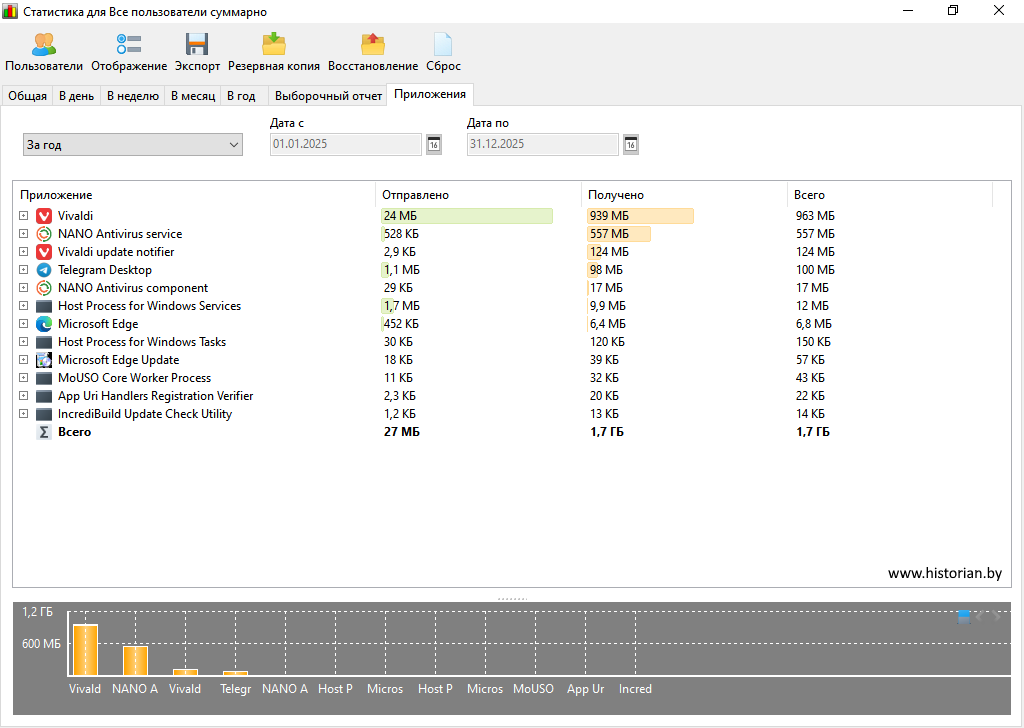Open calendar picker for Дата по

coord(631,145)
